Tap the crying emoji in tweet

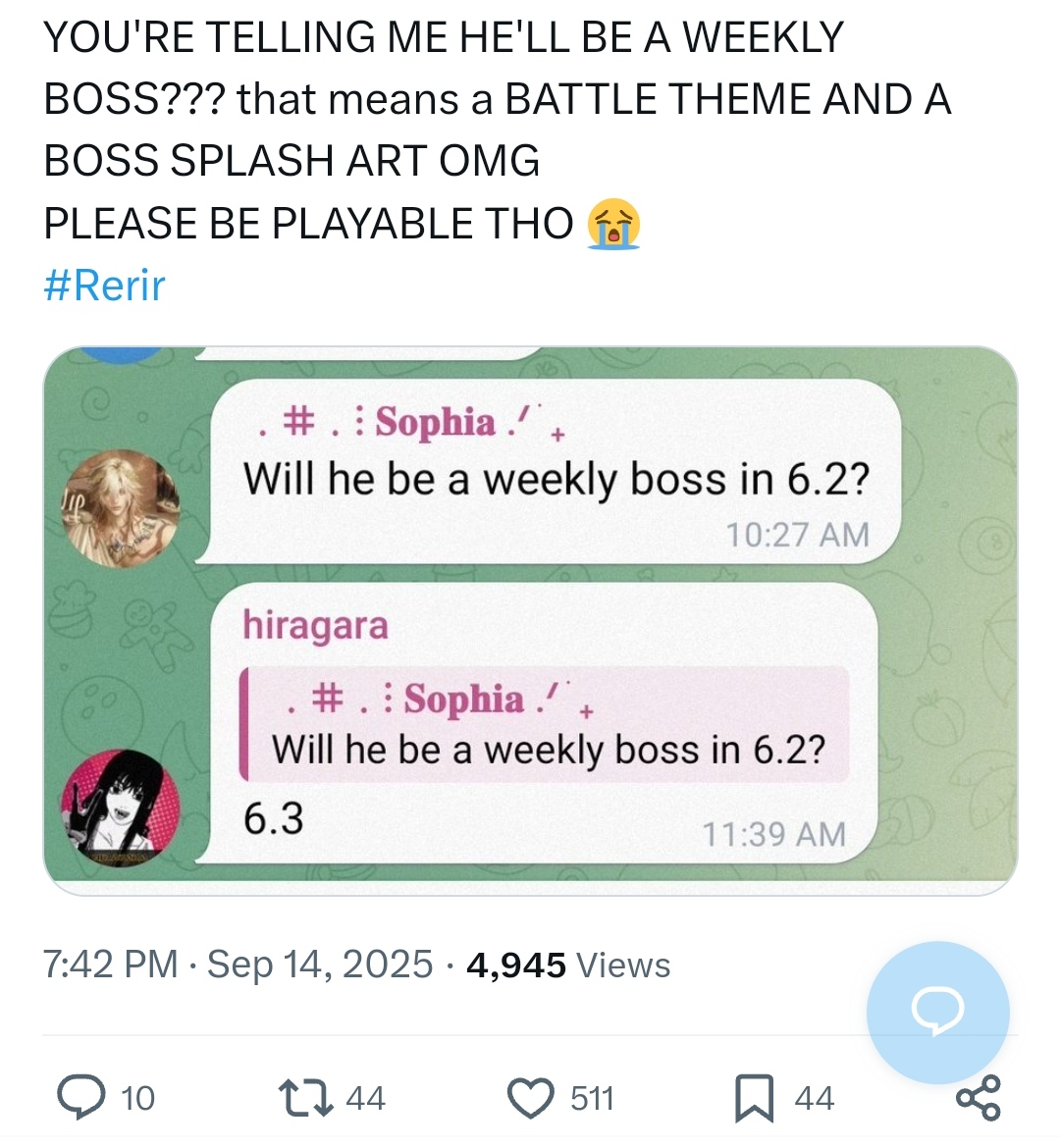[613, 224]
